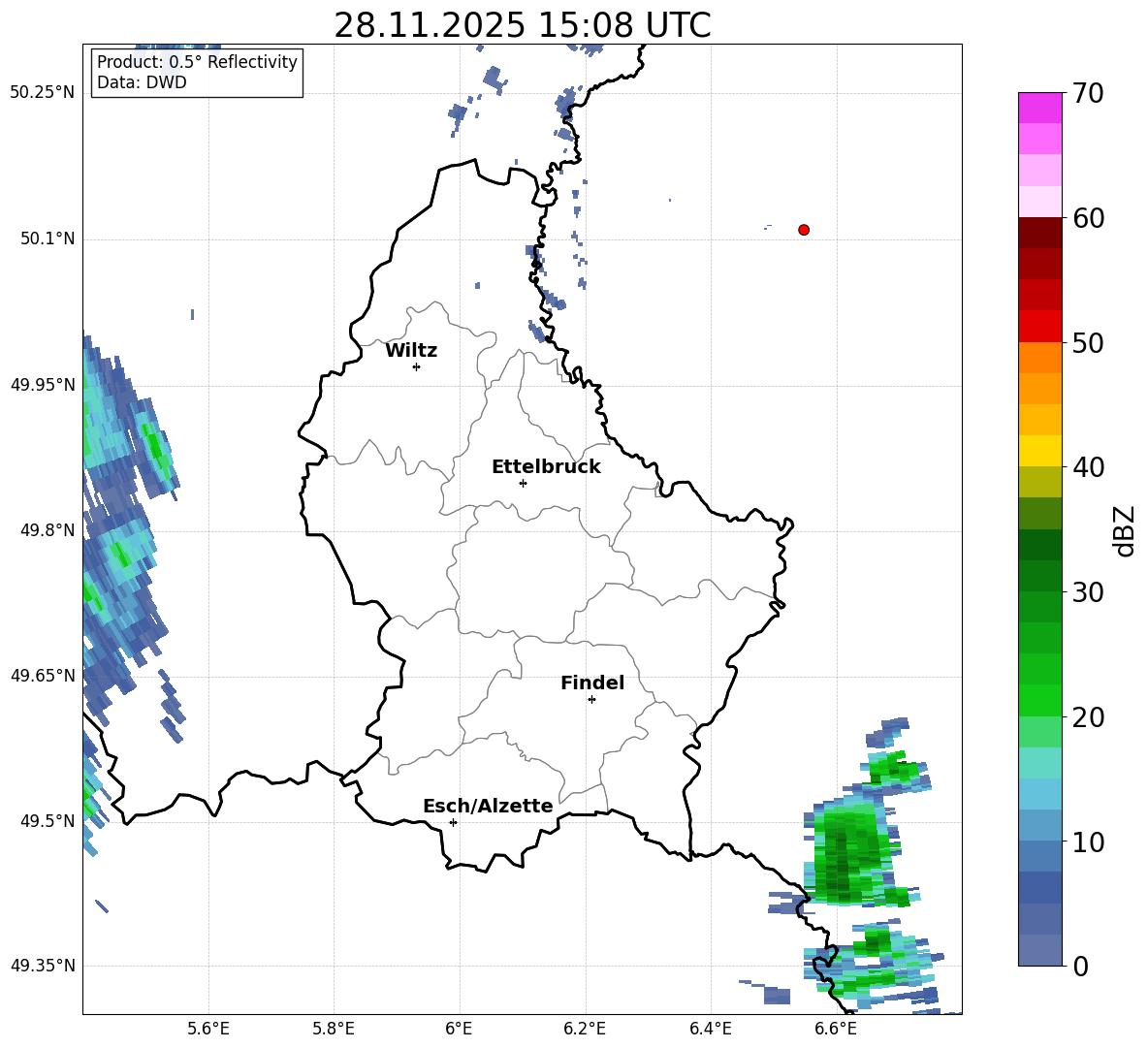The width and height of the screenshot is (1148, 1048).
Task: Click the 49.65°N latitude label
Action: (42, 675)
